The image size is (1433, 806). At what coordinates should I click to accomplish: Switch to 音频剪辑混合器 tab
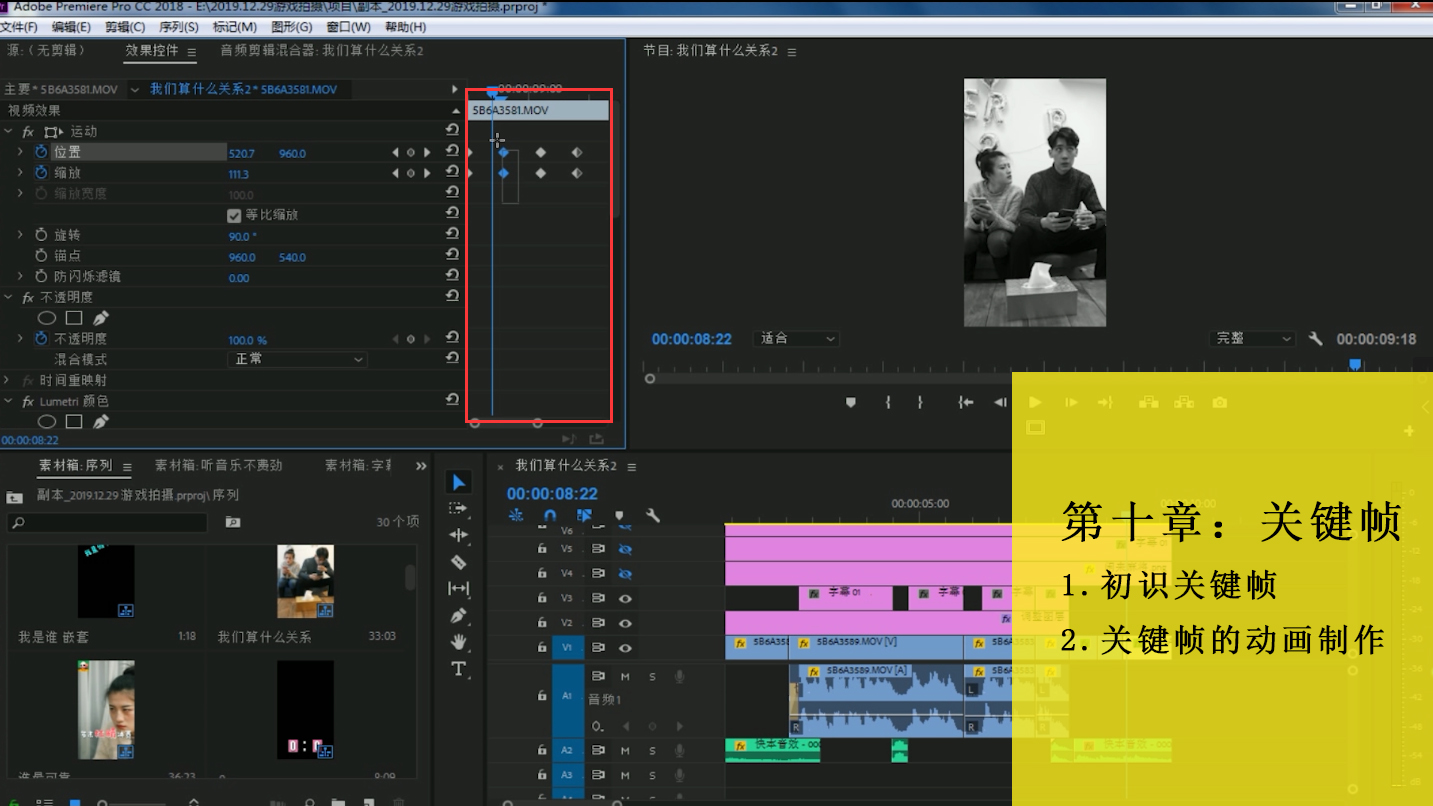(x=321, y=50)
